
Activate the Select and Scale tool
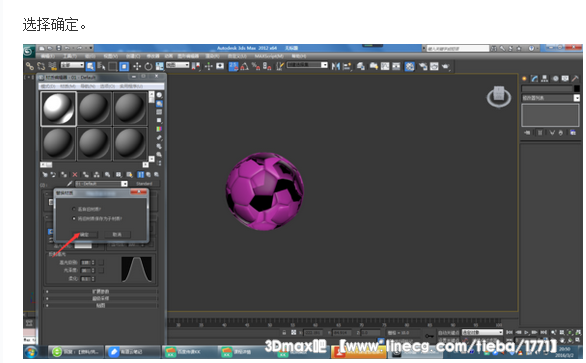[160, 67]
